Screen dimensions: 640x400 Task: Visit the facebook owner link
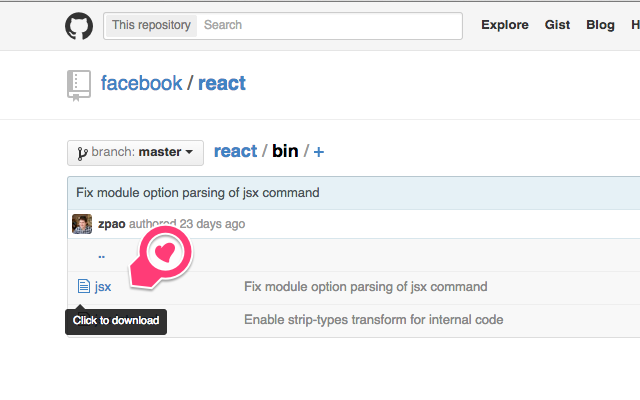click(x=142, y=83)
